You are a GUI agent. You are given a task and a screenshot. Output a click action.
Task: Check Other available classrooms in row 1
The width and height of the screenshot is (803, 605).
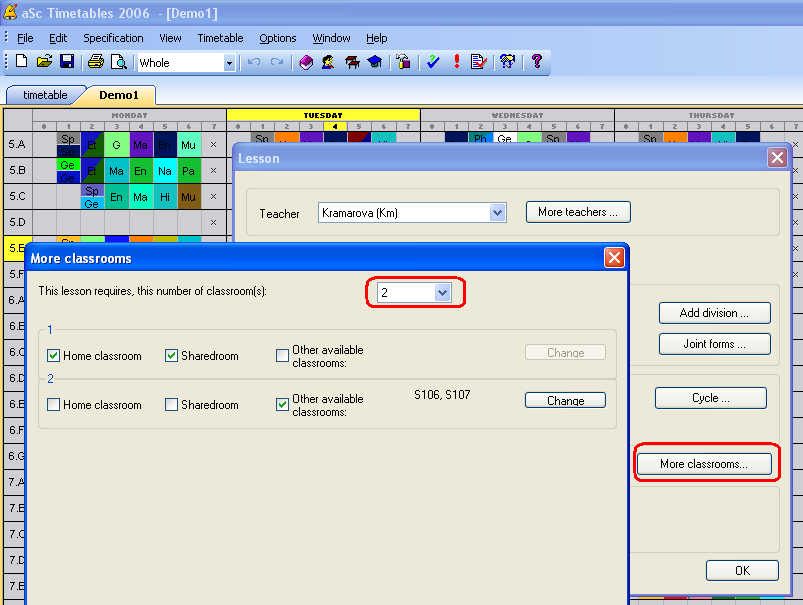point(283,356)
